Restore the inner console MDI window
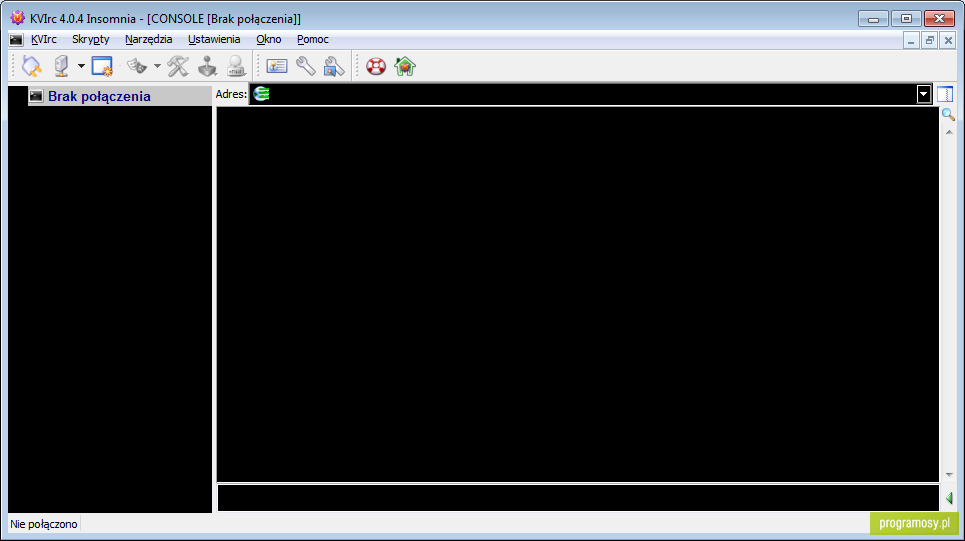965x541 pixels. coord(929,41)
